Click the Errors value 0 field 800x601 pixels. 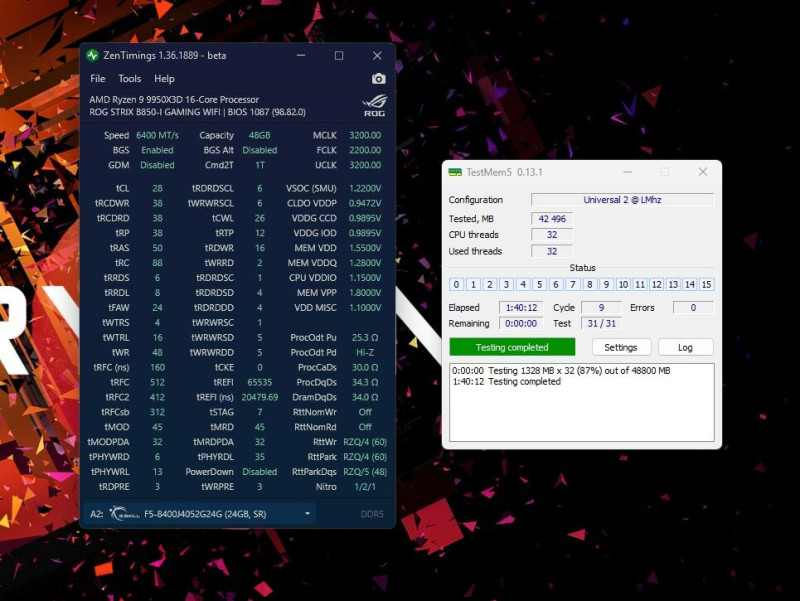coord(693,308)
